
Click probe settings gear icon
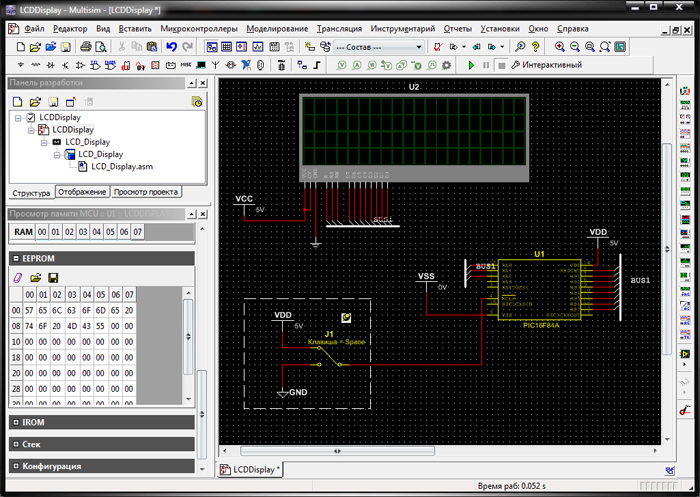(x=446, y=65)
